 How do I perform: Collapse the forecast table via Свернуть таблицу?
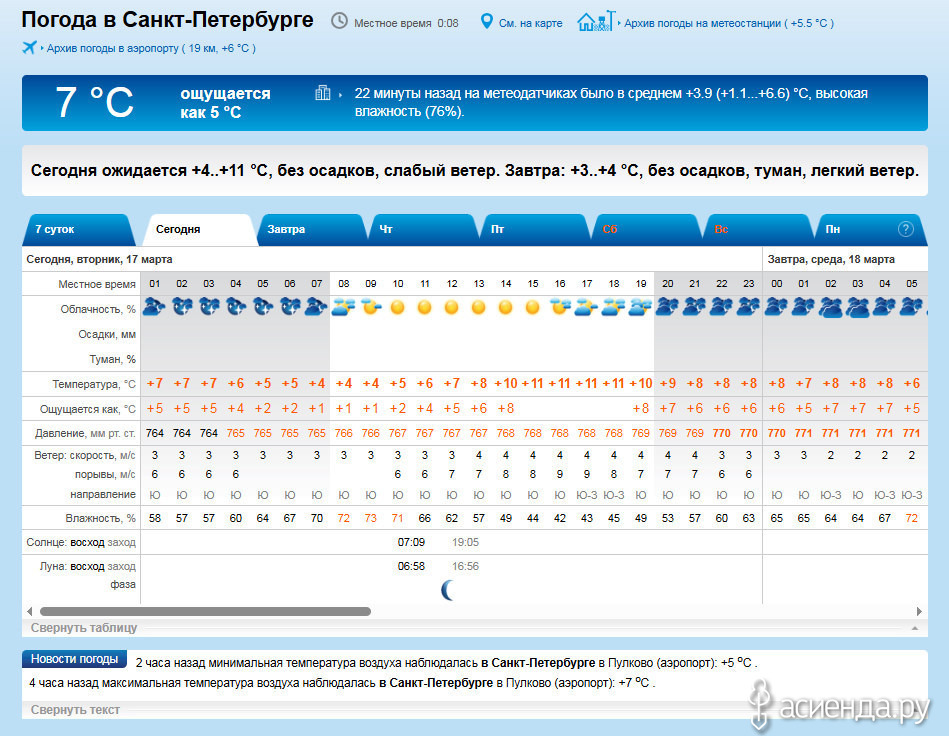(x=84, y=628)
